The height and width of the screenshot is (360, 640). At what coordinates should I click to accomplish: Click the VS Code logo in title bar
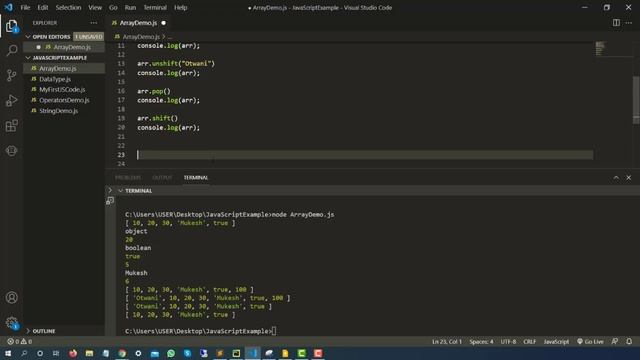[x=8, y=7]
